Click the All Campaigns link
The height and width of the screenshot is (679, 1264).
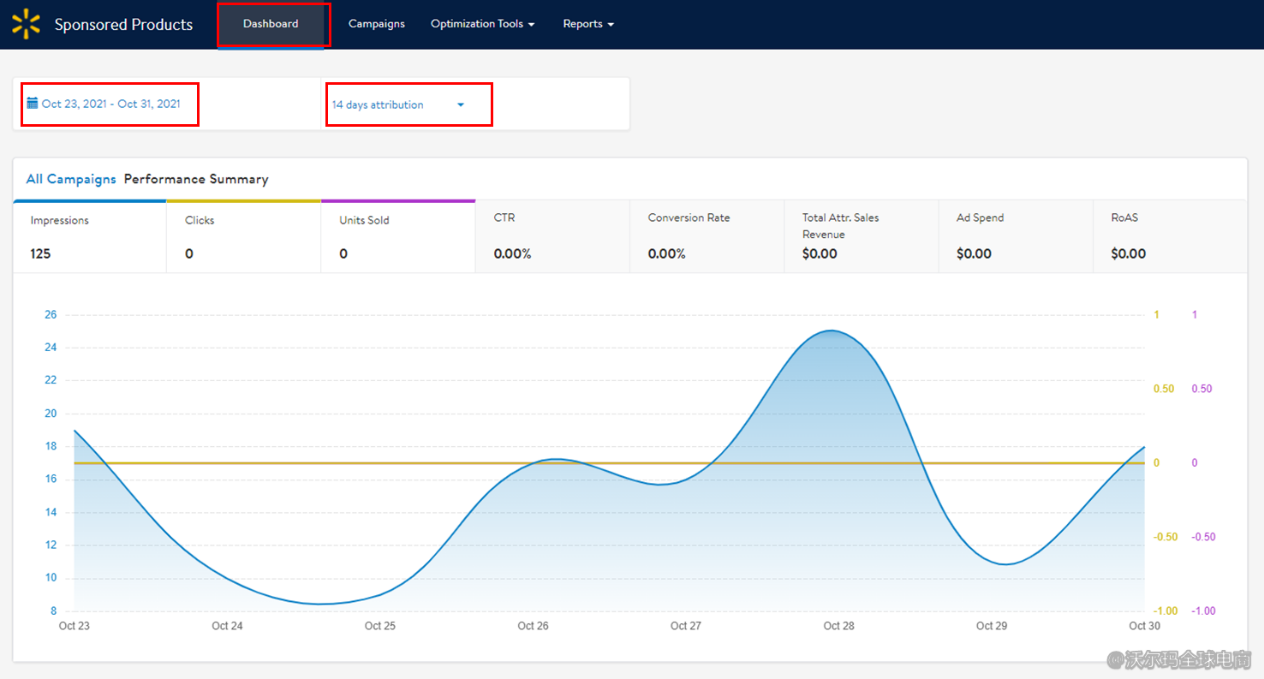[71, 179]
